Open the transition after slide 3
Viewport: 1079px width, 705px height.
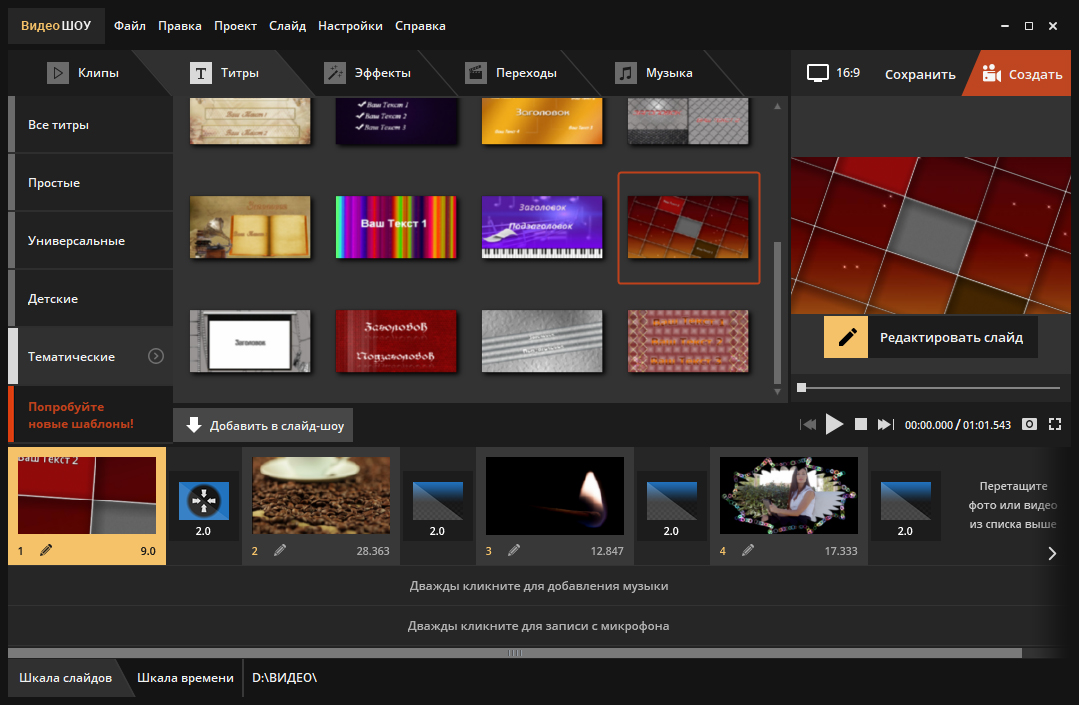pyautogui.click(x=672, y=501)
